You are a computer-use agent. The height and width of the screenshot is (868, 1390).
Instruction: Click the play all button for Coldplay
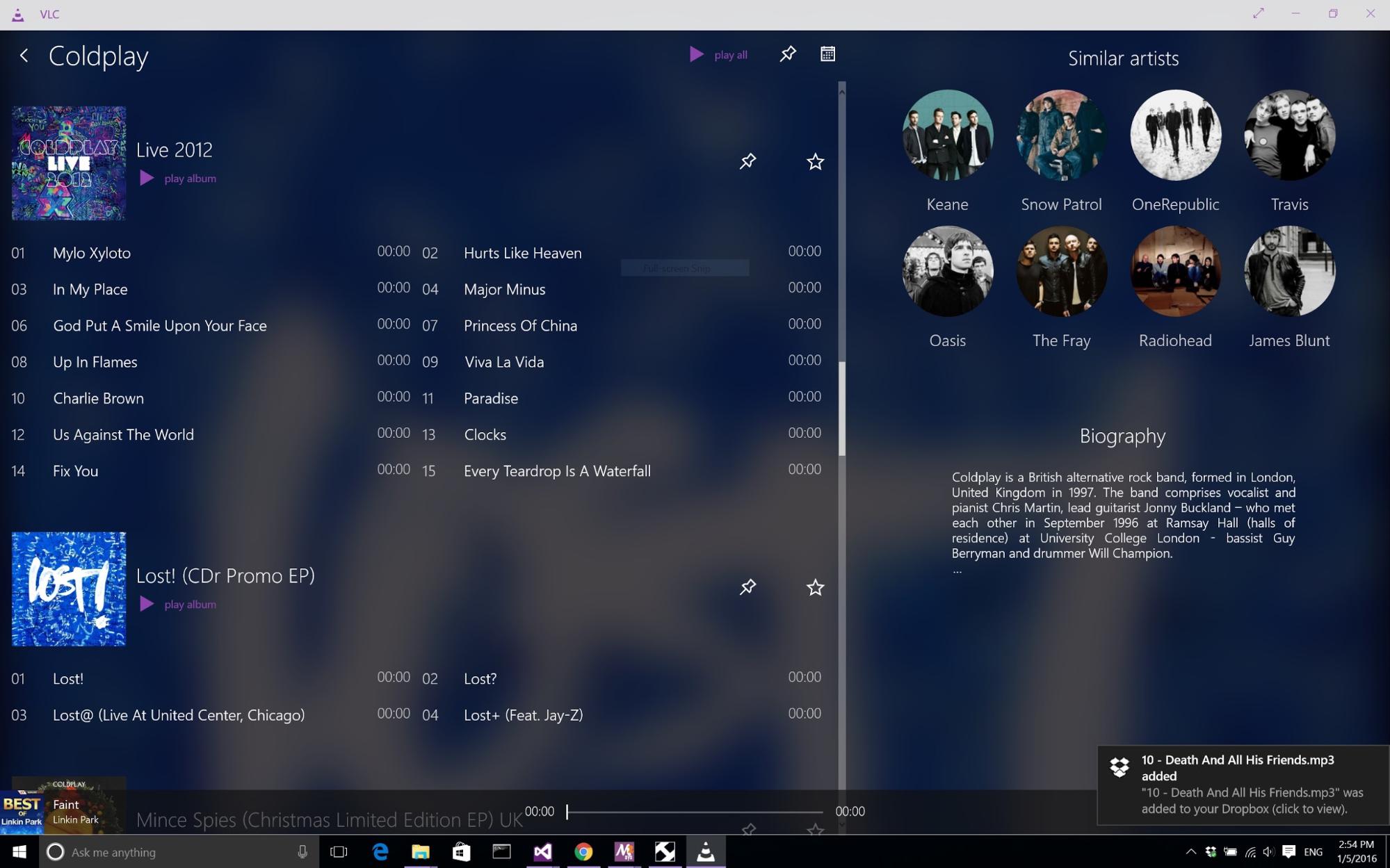pyautogui.click(x=718, y=54)
